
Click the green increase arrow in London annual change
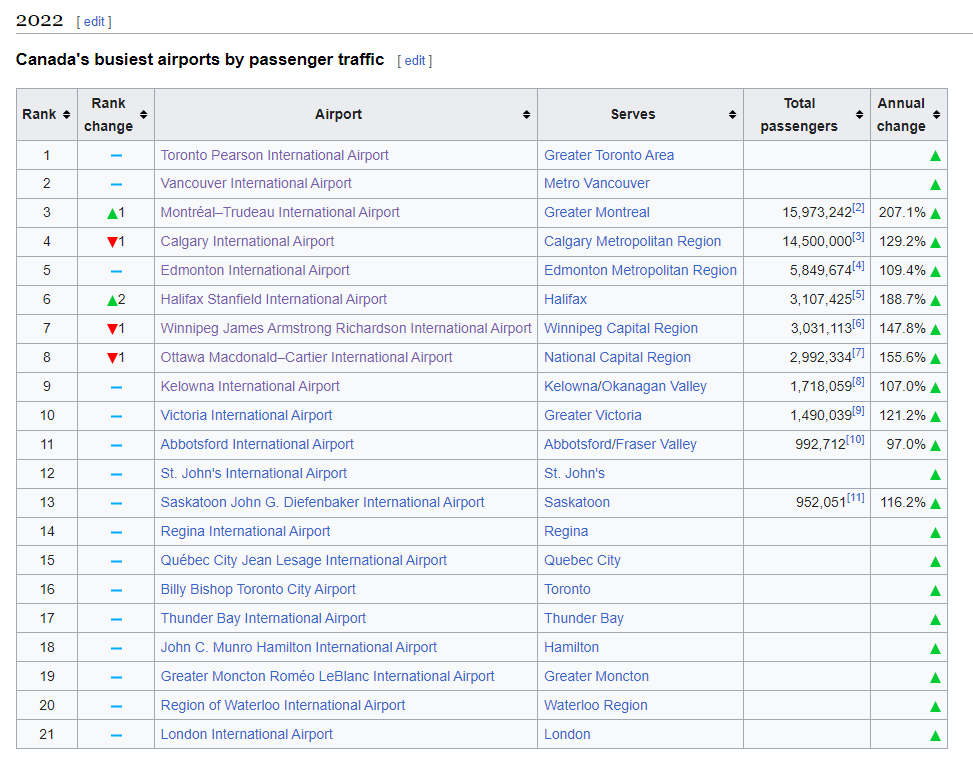pyautogui.click(x=935, y=736)
